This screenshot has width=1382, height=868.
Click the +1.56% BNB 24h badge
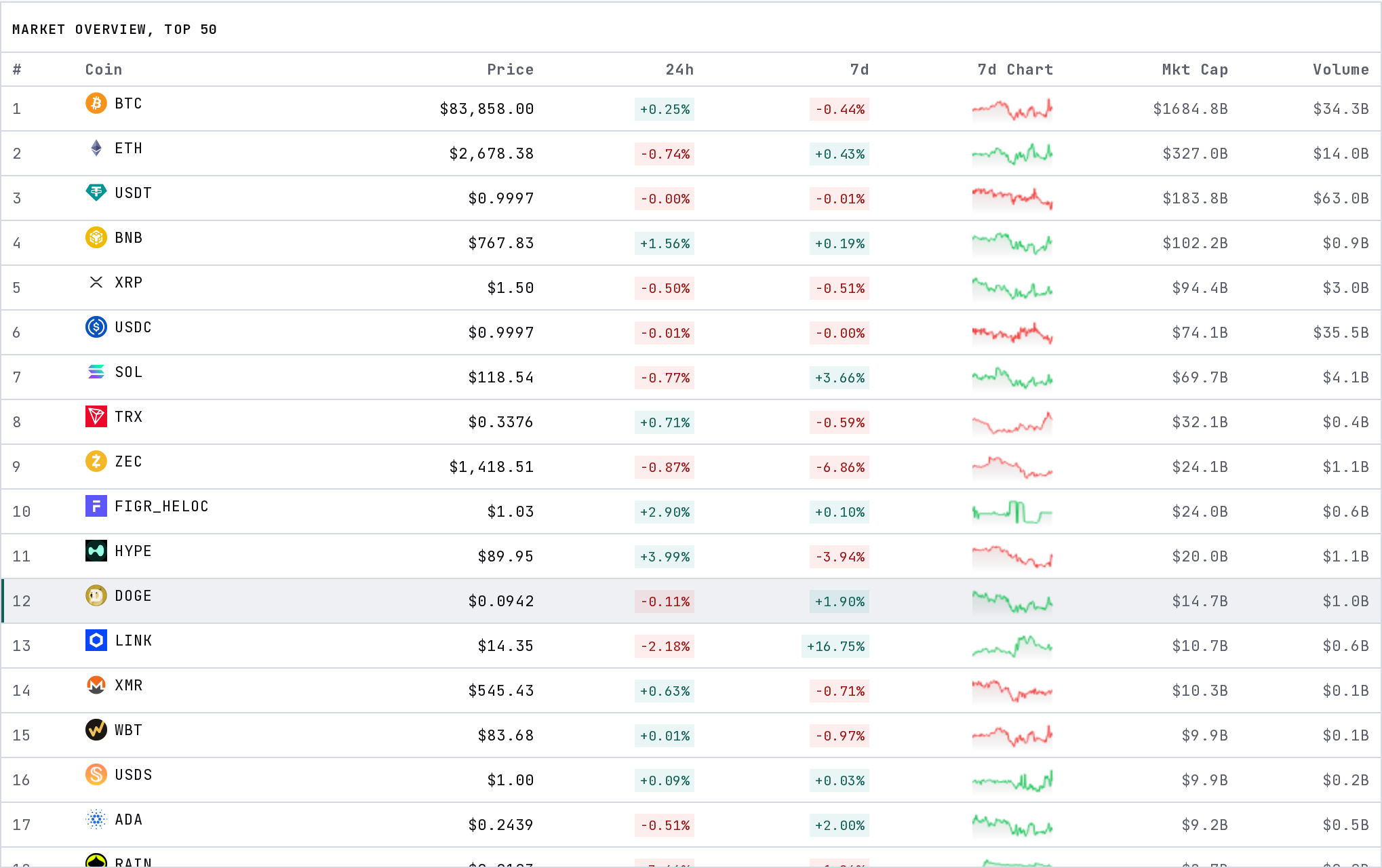[665, 243]
